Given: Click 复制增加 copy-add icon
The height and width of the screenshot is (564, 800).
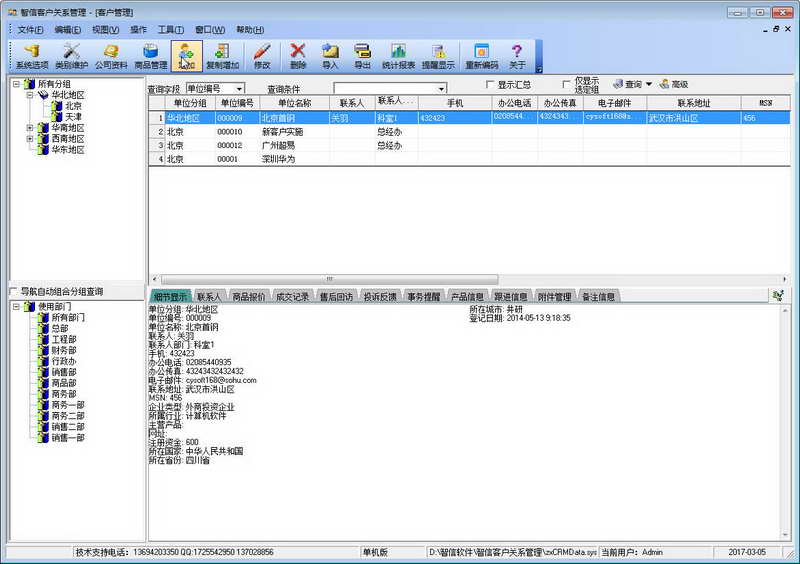Looking at the screenshot, I should click(x=222, y=56).
